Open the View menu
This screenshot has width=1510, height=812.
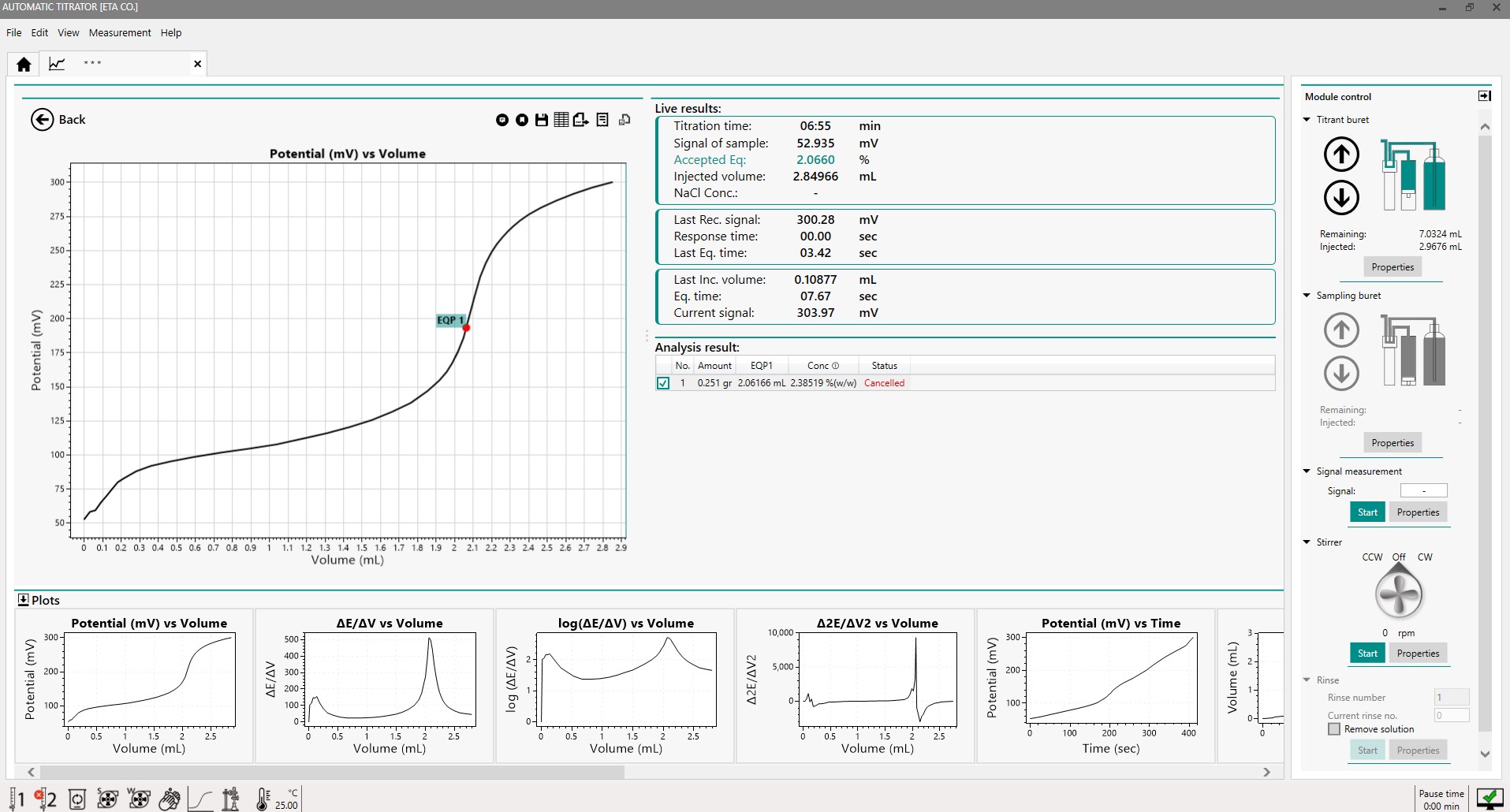(68, 33)
